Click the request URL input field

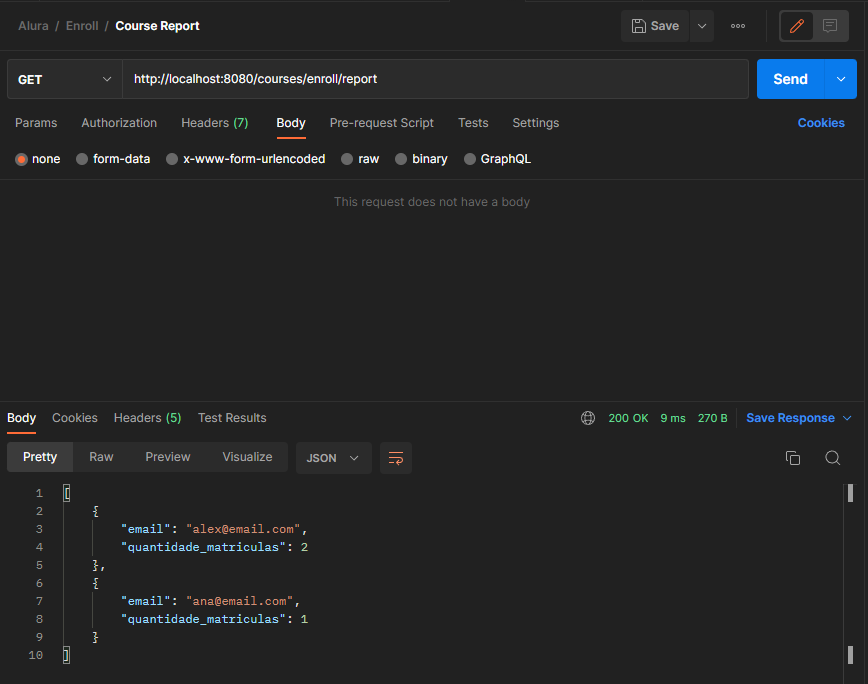(x=435, y=79)
